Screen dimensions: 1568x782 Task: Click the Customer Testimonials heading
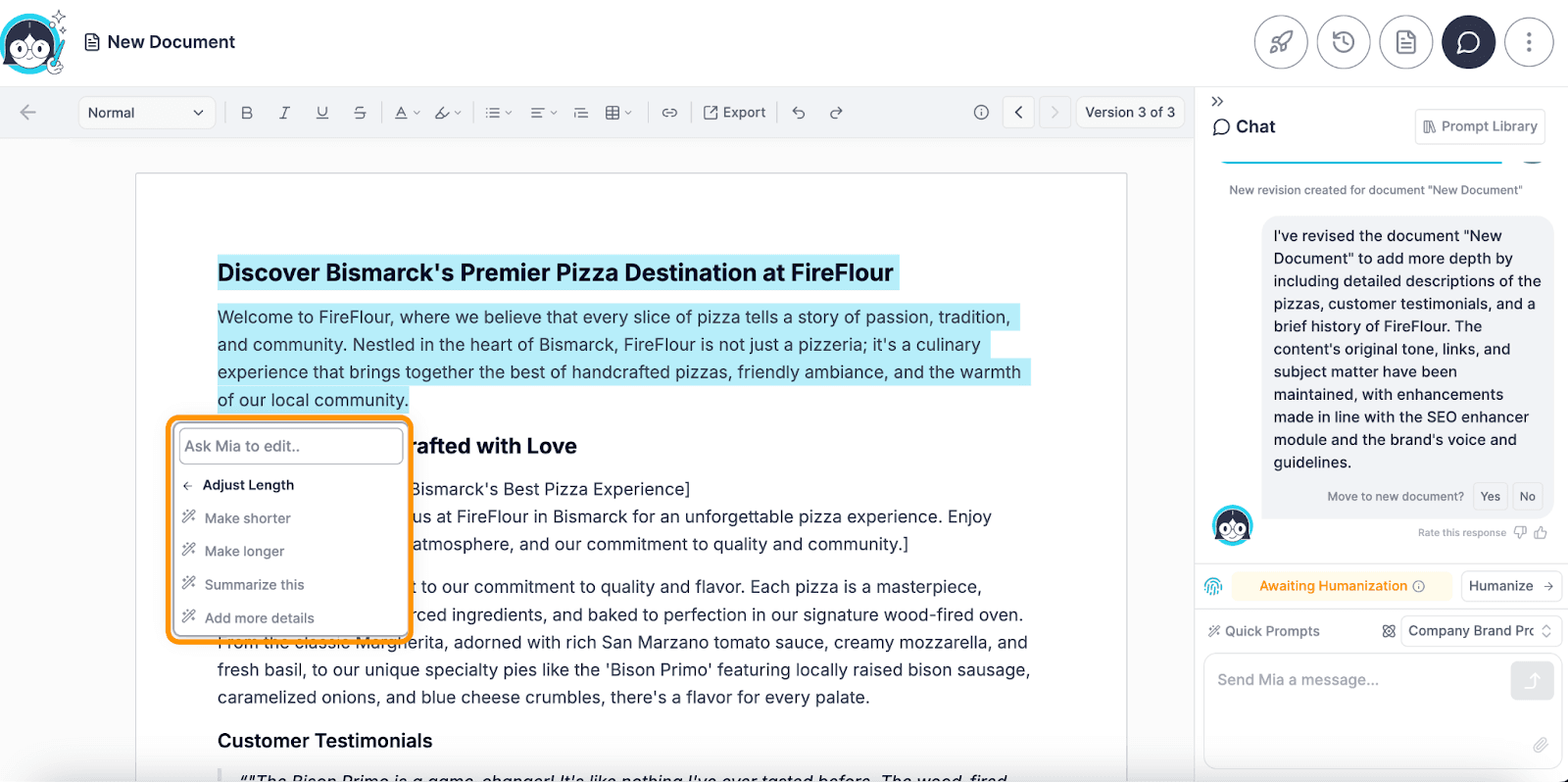[324, 741]
